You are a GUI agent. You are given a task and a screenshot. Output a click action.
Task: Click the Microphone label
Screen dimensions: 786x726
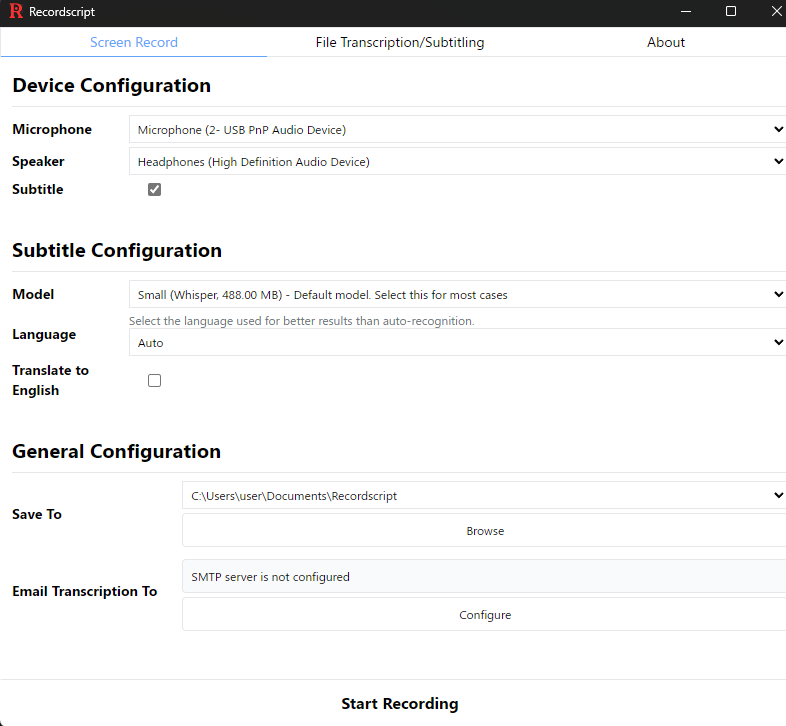(52, 129)
